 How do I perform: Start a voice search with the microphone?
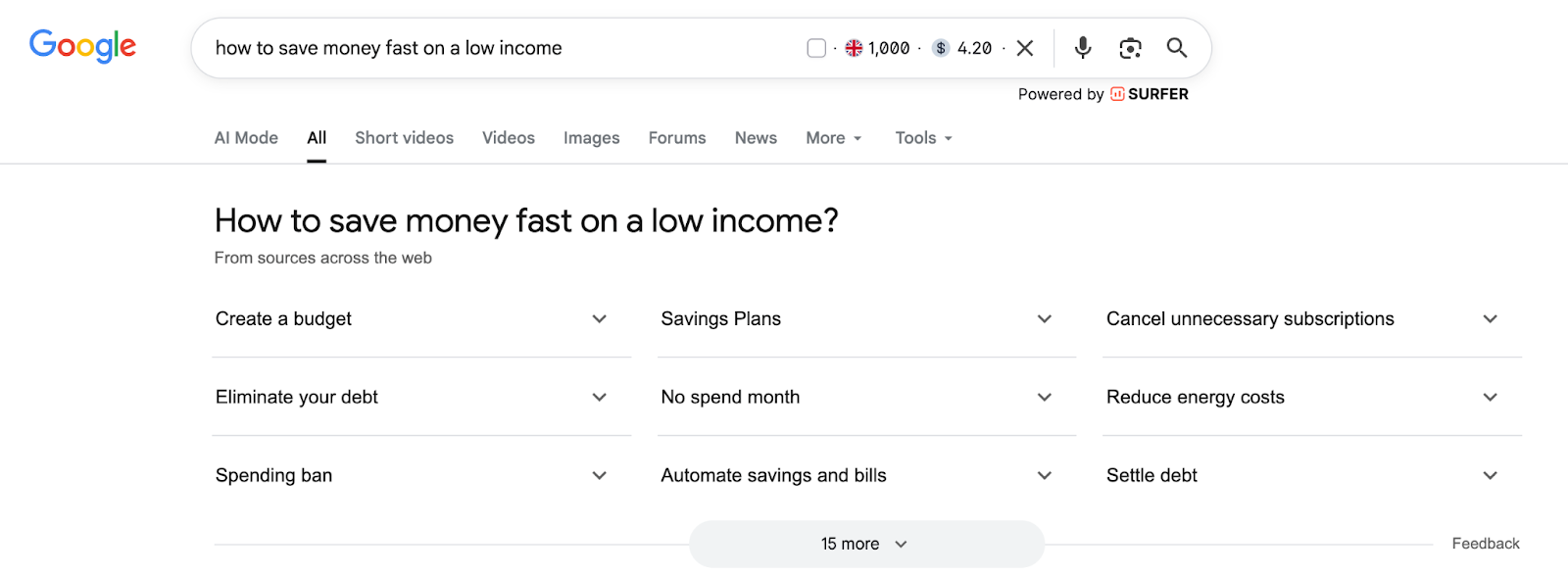click(x=1081, y=47)
